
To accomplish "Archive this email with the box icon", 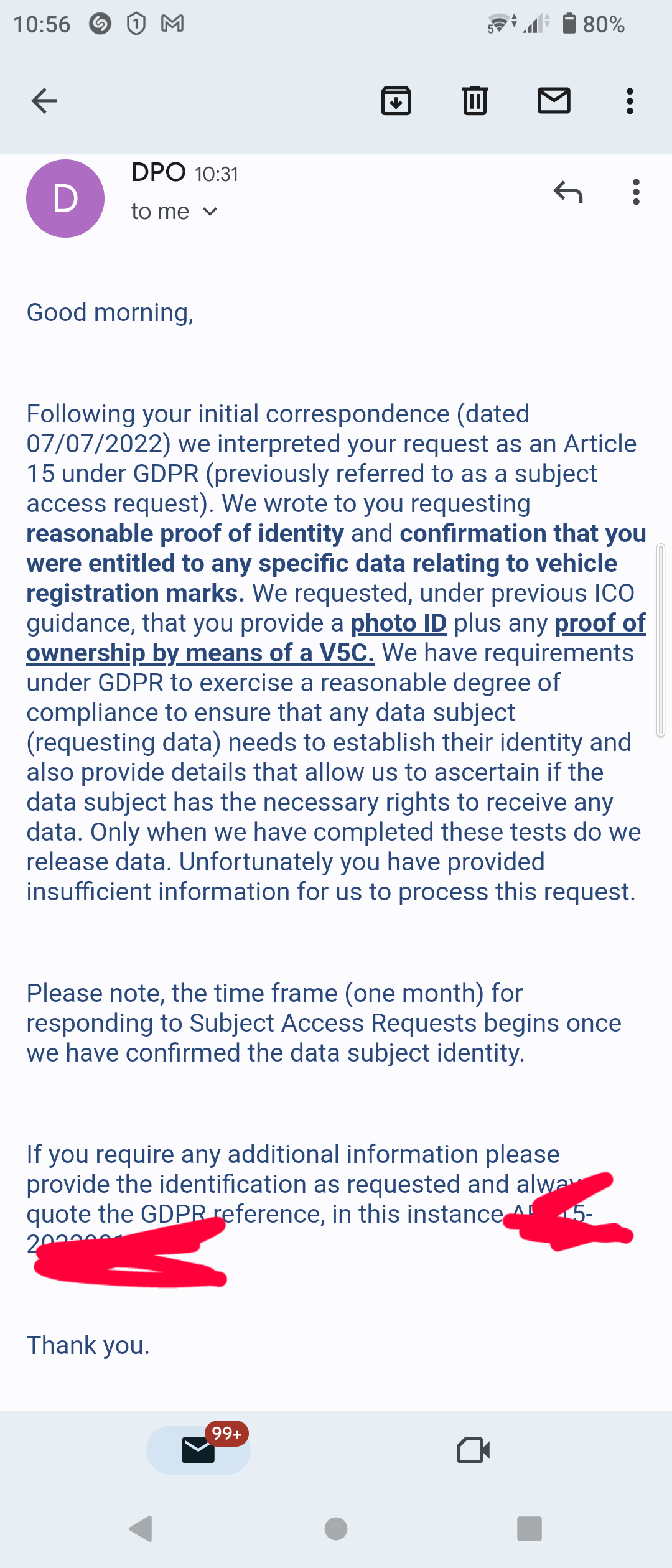I will click(x=396, y=101).
